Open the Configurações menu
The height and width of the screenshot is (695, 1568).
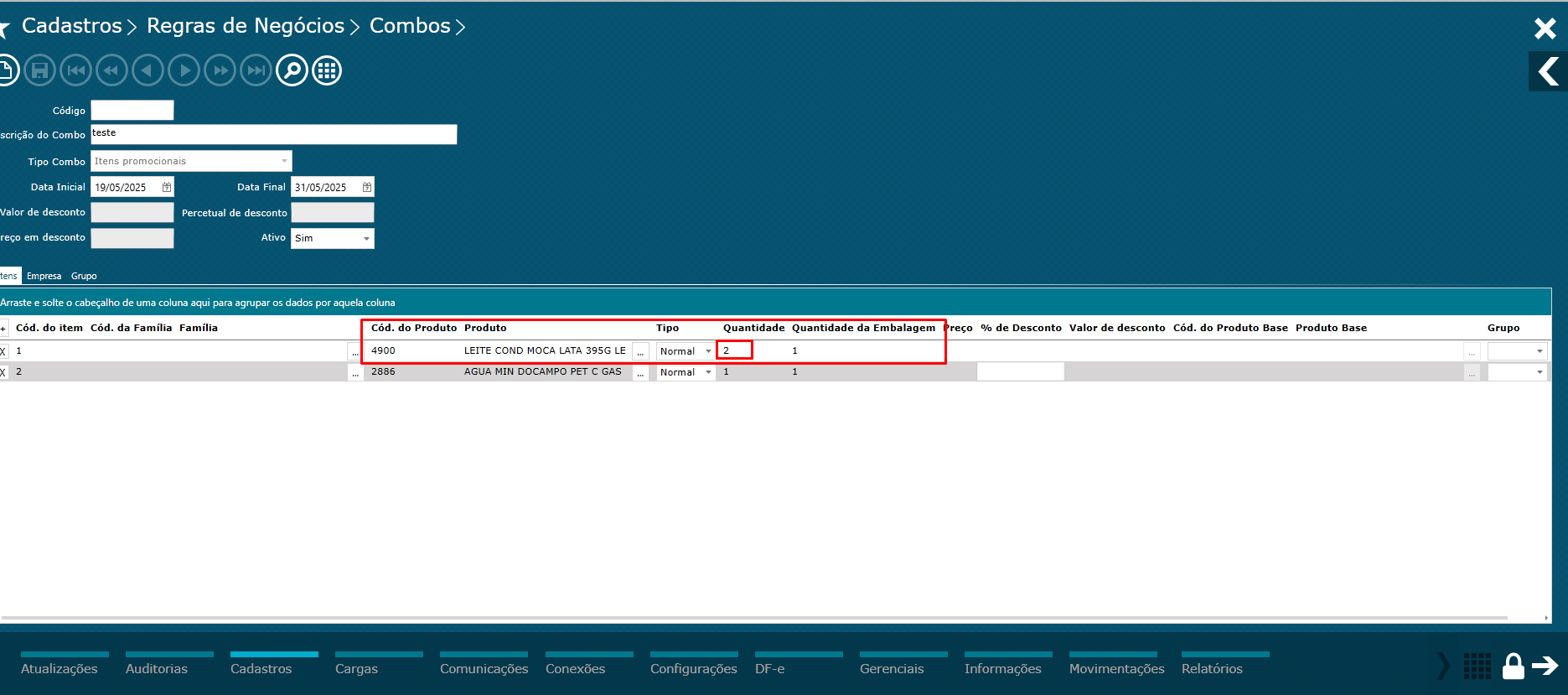tap(694, 668)
